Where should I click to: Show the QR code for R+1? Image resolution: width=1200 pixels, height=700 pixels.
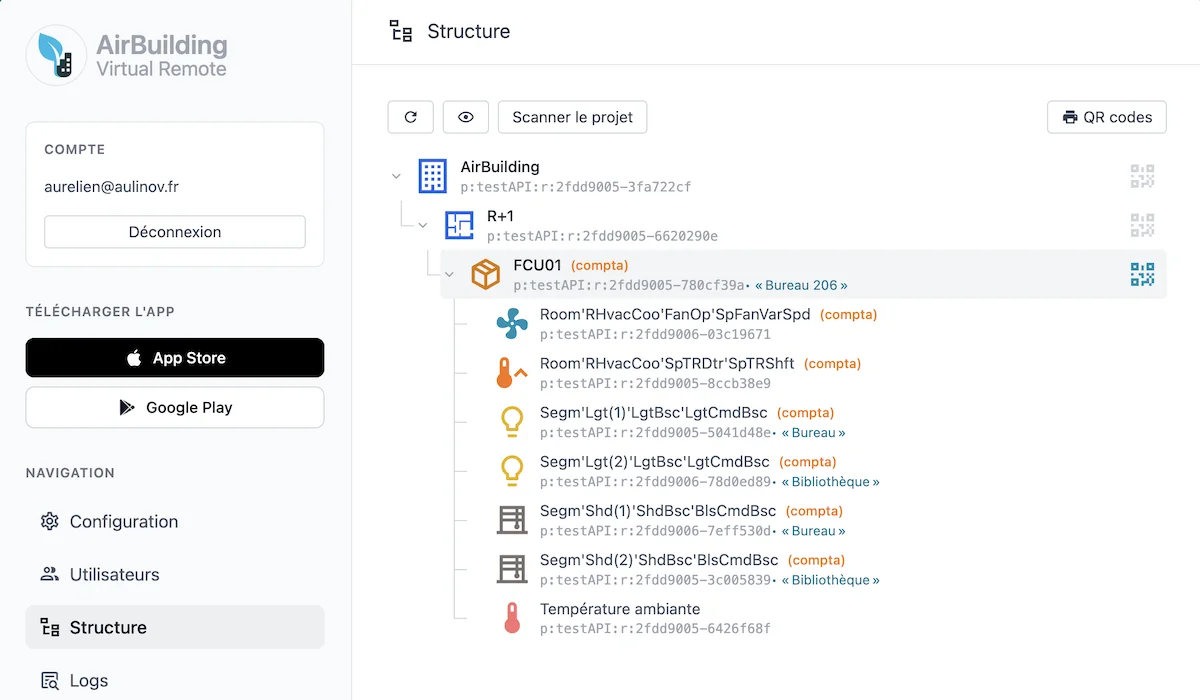[1142, 225]
